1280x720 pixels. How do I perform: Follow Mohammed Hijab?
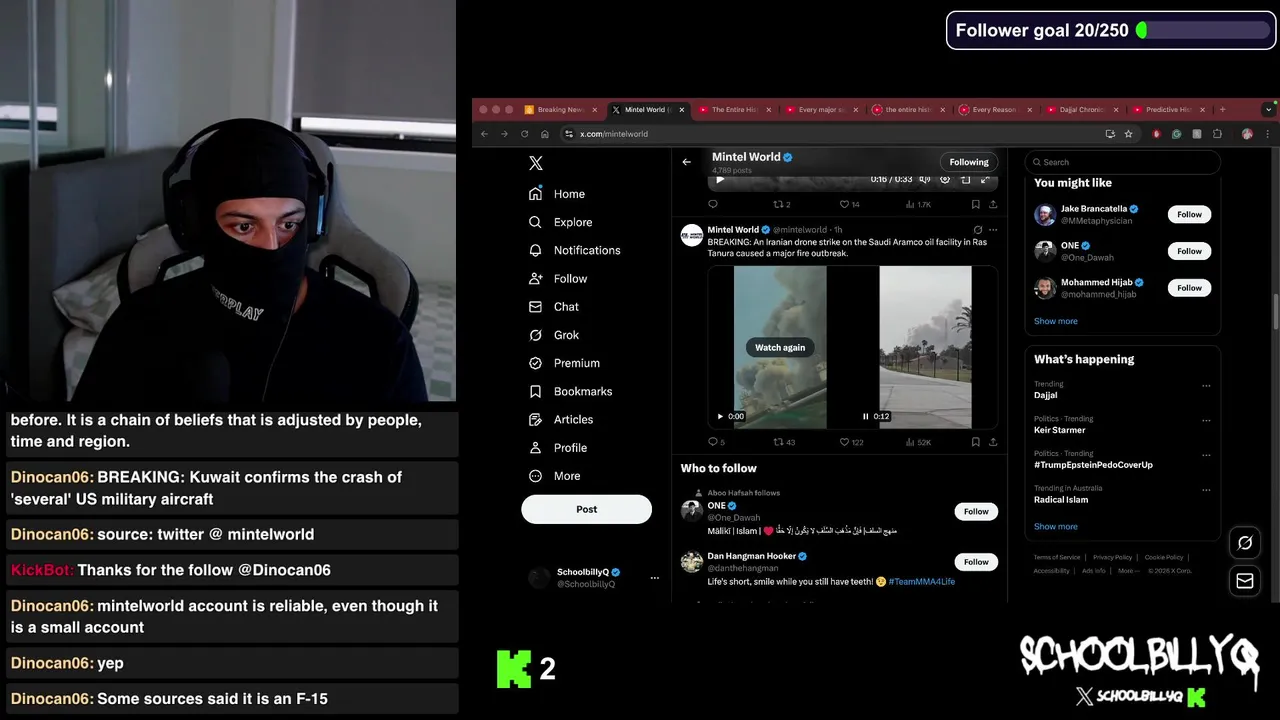(1189, 288)
